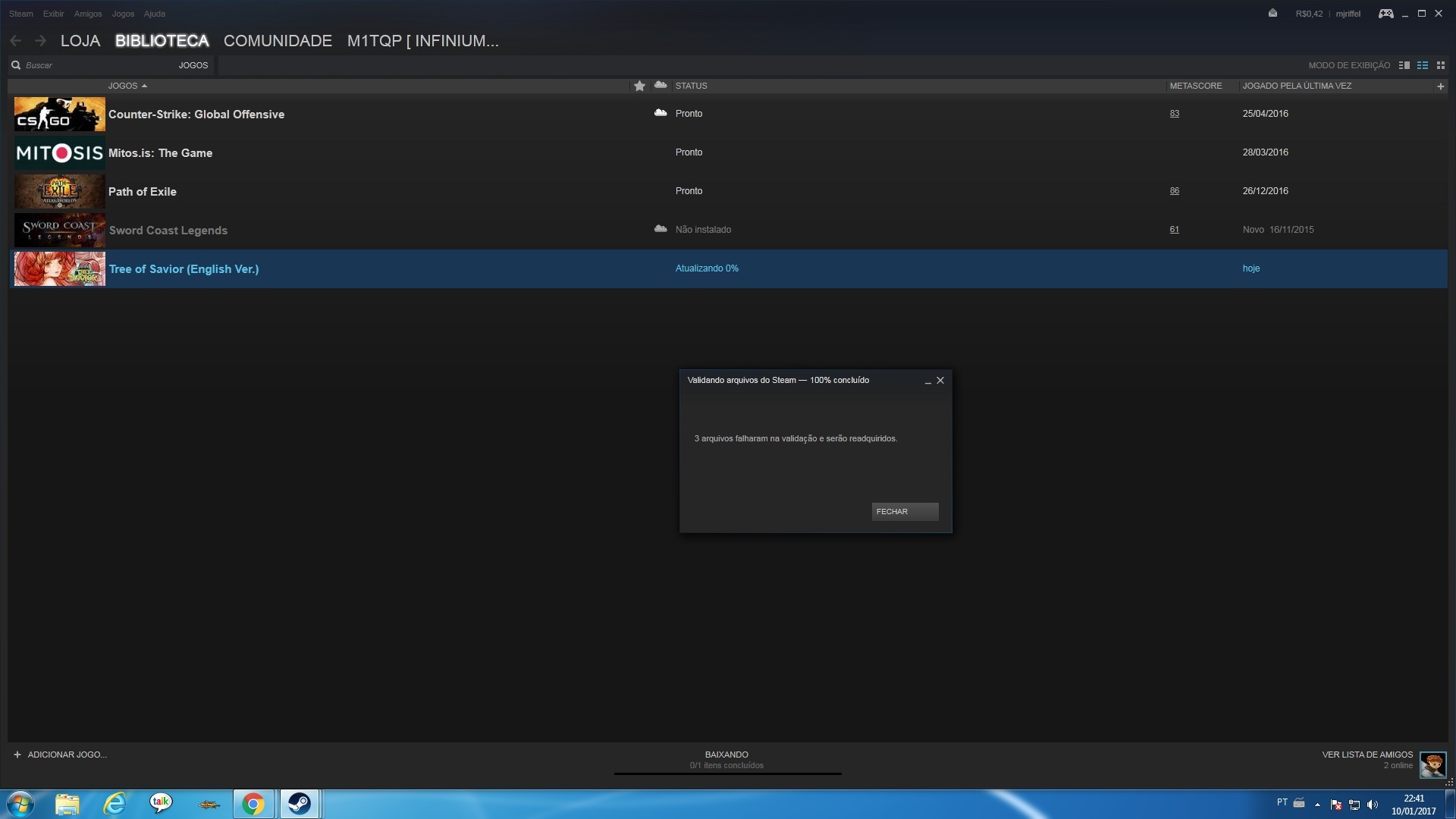
Task: Select the Path of Exile game thumbnail
Action: (60, 191)
